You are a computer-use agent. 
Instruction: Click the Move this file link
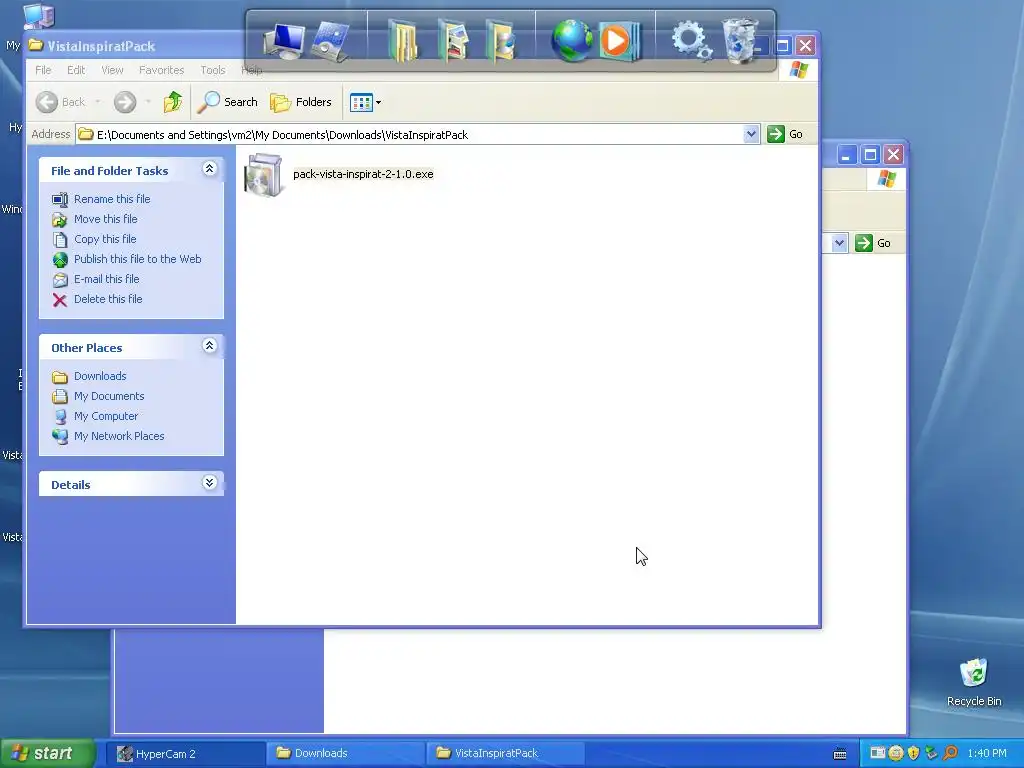(x=106, y=219)
